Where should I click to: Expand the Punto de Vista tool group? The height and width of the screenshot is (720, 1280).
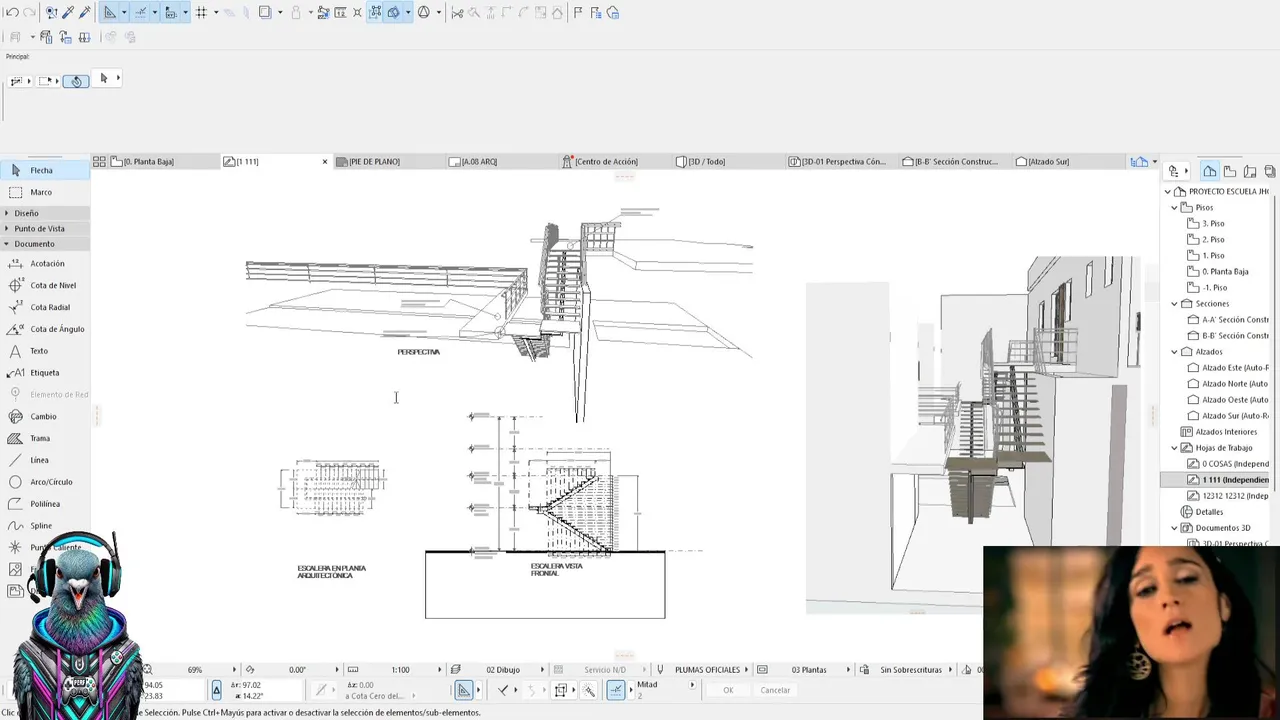(45, 228)
